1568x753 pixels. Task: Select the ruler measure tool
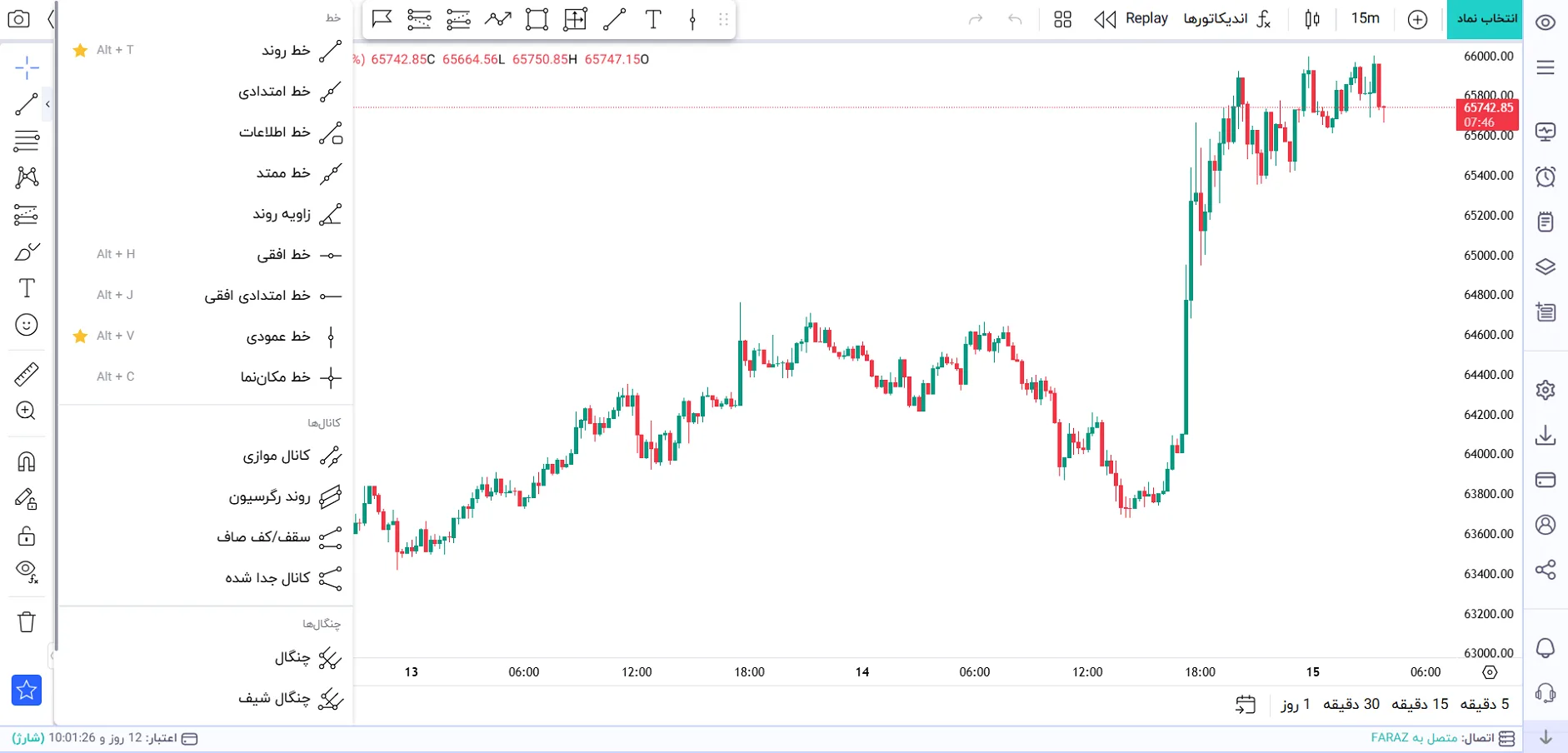27,374
